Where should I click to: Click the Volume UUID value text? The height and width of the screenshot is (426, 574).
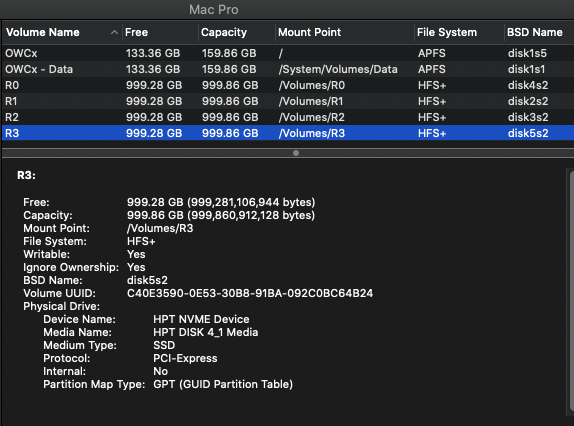click(x=250, y=293)
